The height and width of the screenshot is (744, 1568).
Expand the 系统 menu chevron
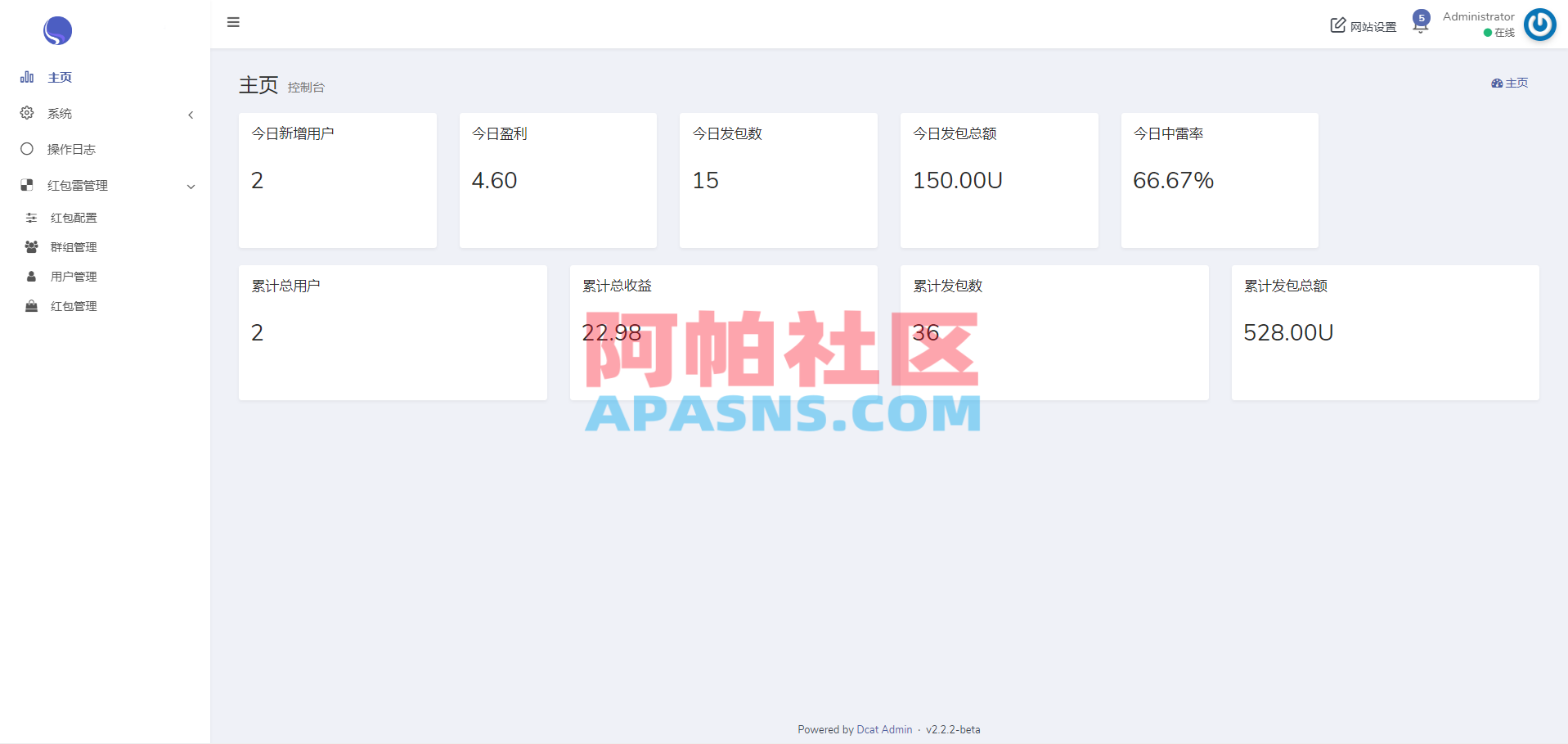(191, 115)
